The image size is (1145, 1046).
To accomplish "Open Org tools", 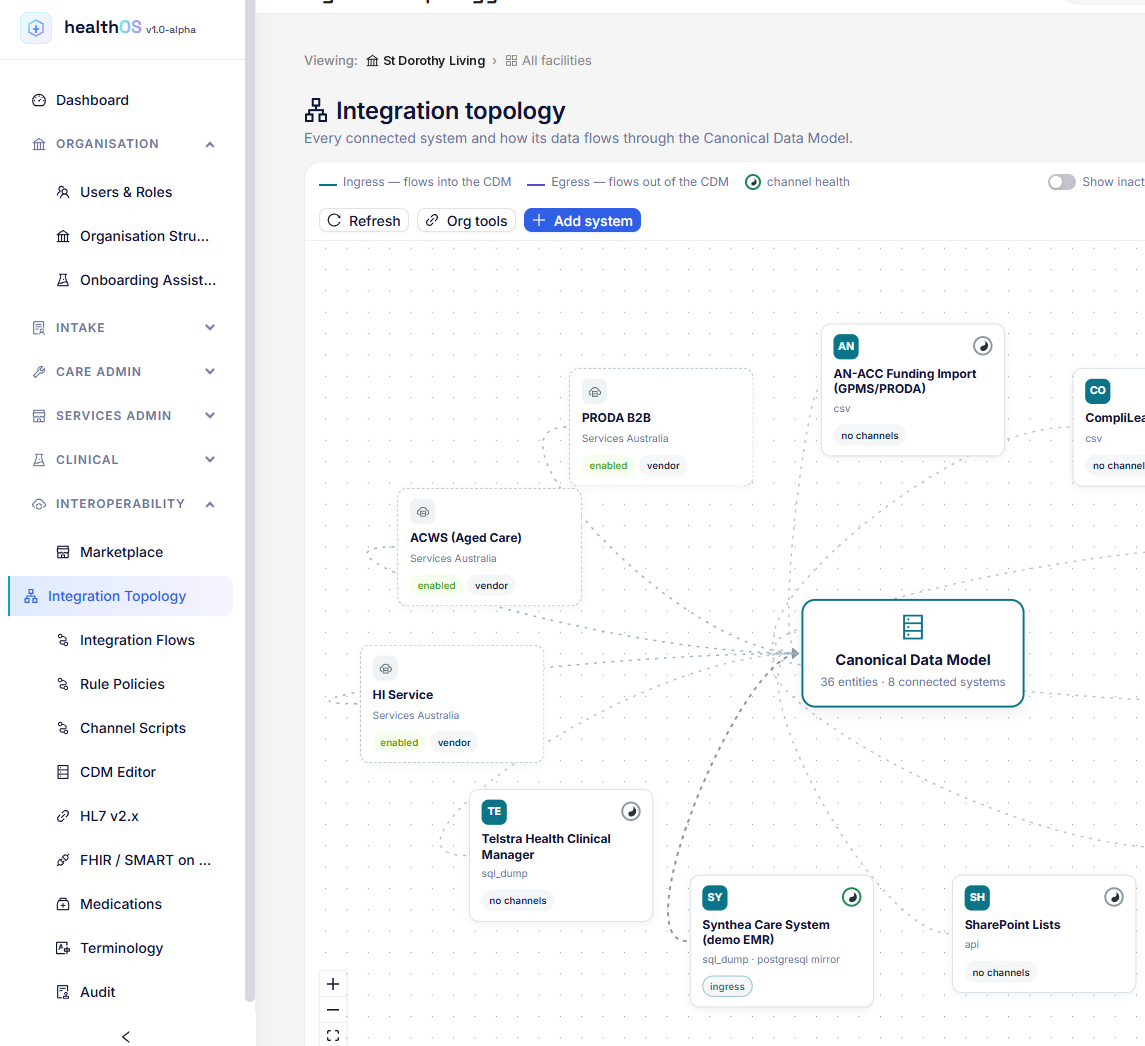I will tap(467, 221).
